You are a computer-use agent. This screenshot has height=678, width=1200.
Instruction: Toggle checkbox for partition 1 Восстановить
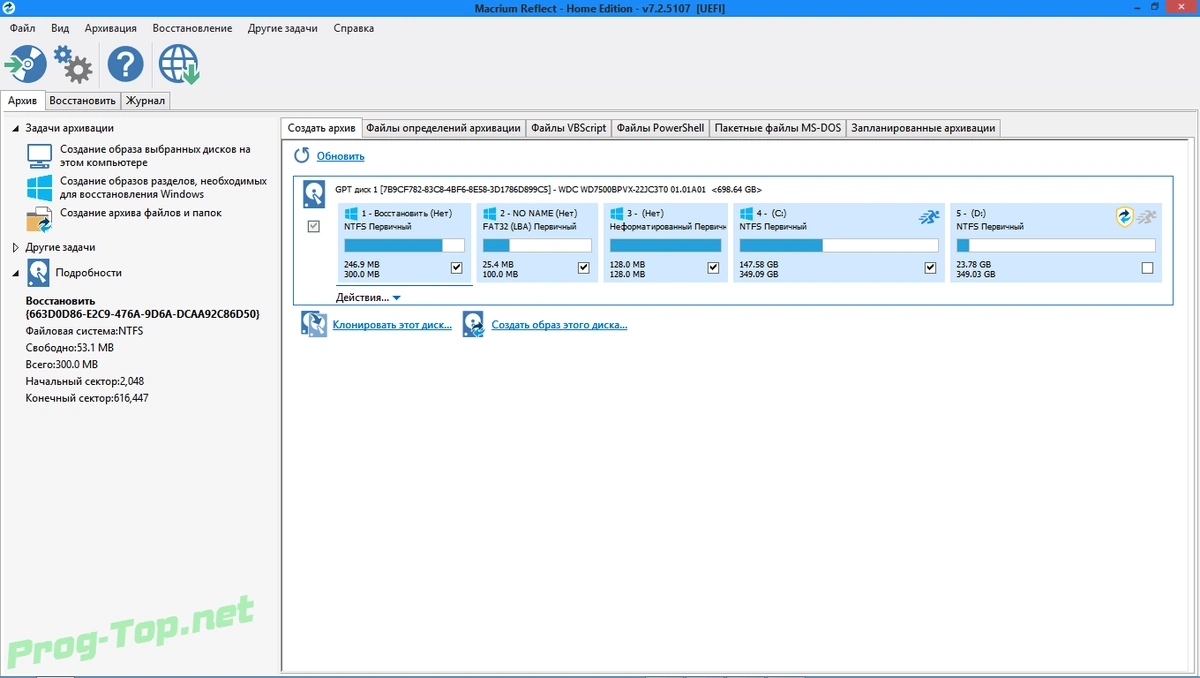point(457,268)
